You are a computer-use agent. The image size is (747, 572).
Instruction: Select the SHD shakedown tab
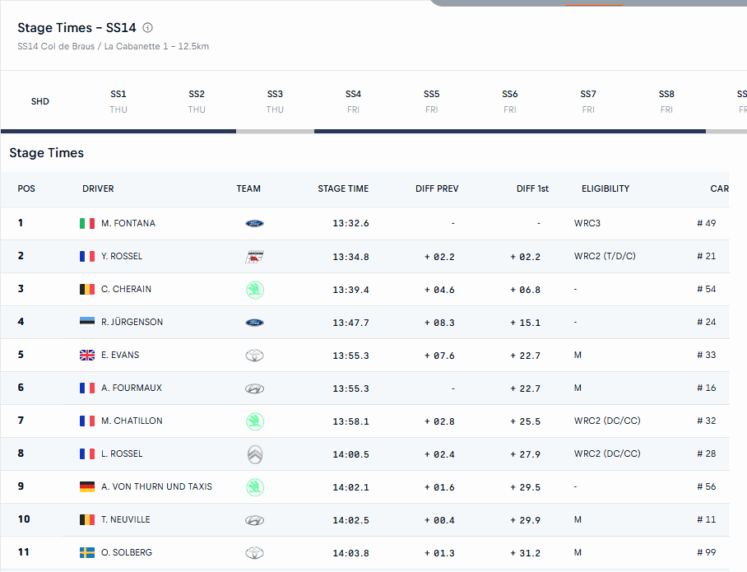click(40, 102)
